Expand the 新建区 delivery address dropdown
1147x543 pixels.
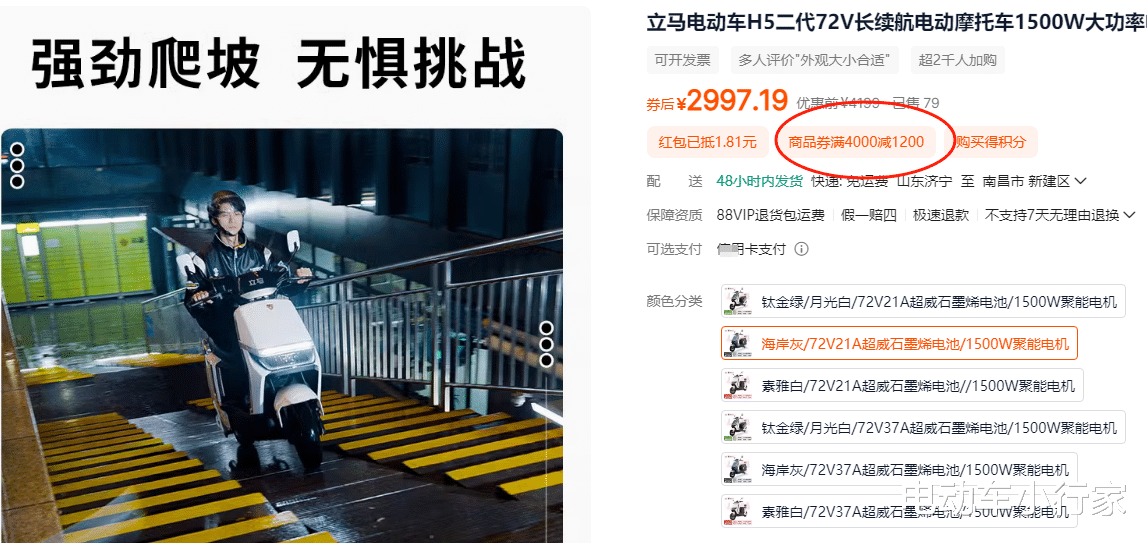point(1080,181)
